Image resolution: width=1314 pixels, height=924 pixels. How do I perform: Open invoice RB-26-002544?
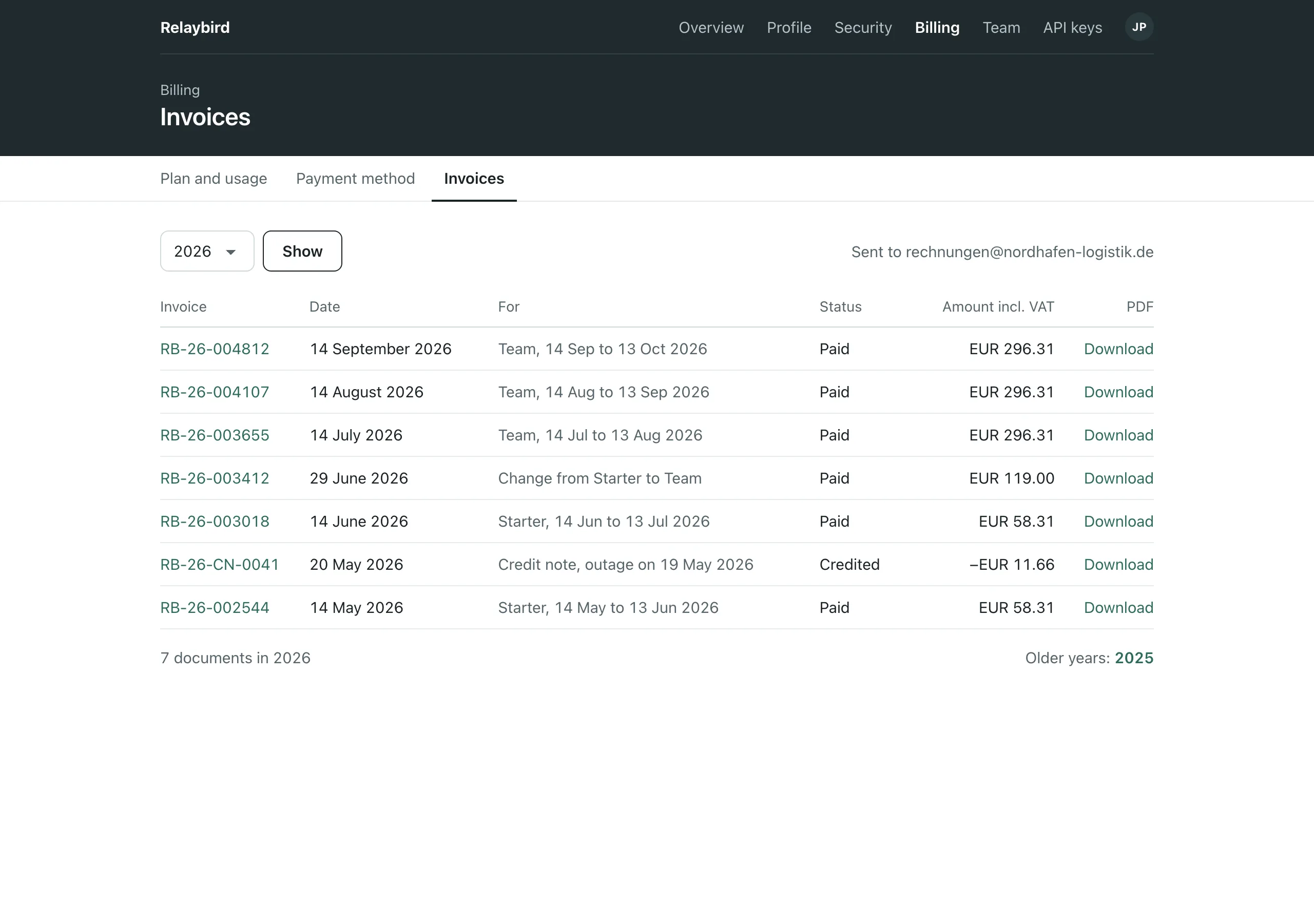[215, 607]
